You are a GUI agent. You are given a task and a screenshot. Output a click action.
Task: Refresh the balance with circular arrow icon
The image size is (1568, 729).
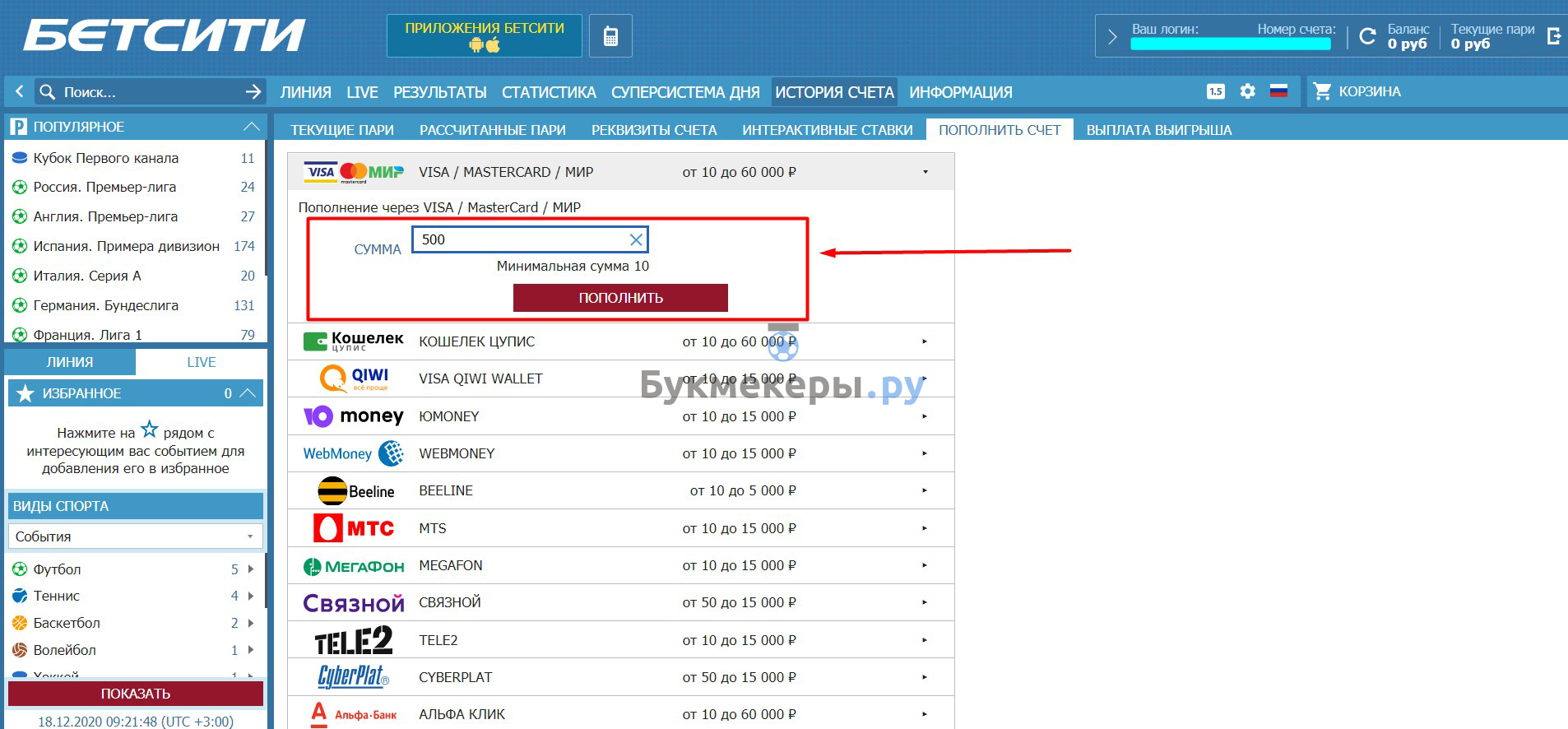pos(1367,36)
